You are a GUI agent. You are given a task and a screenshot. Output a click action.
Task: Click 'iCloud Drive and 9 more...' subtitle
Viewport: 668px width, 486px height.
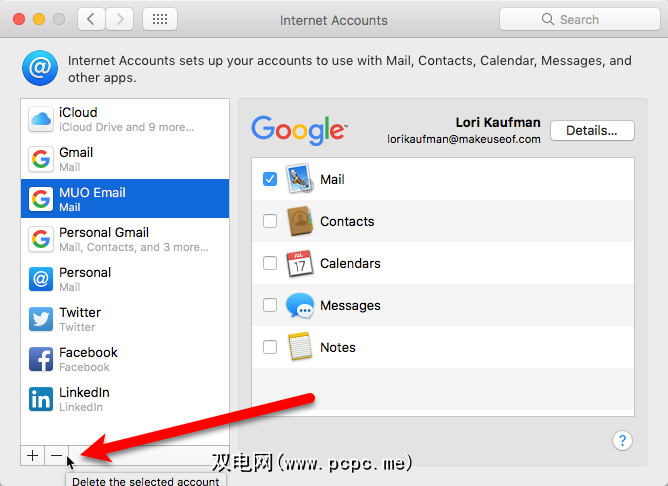coord(127,127)
